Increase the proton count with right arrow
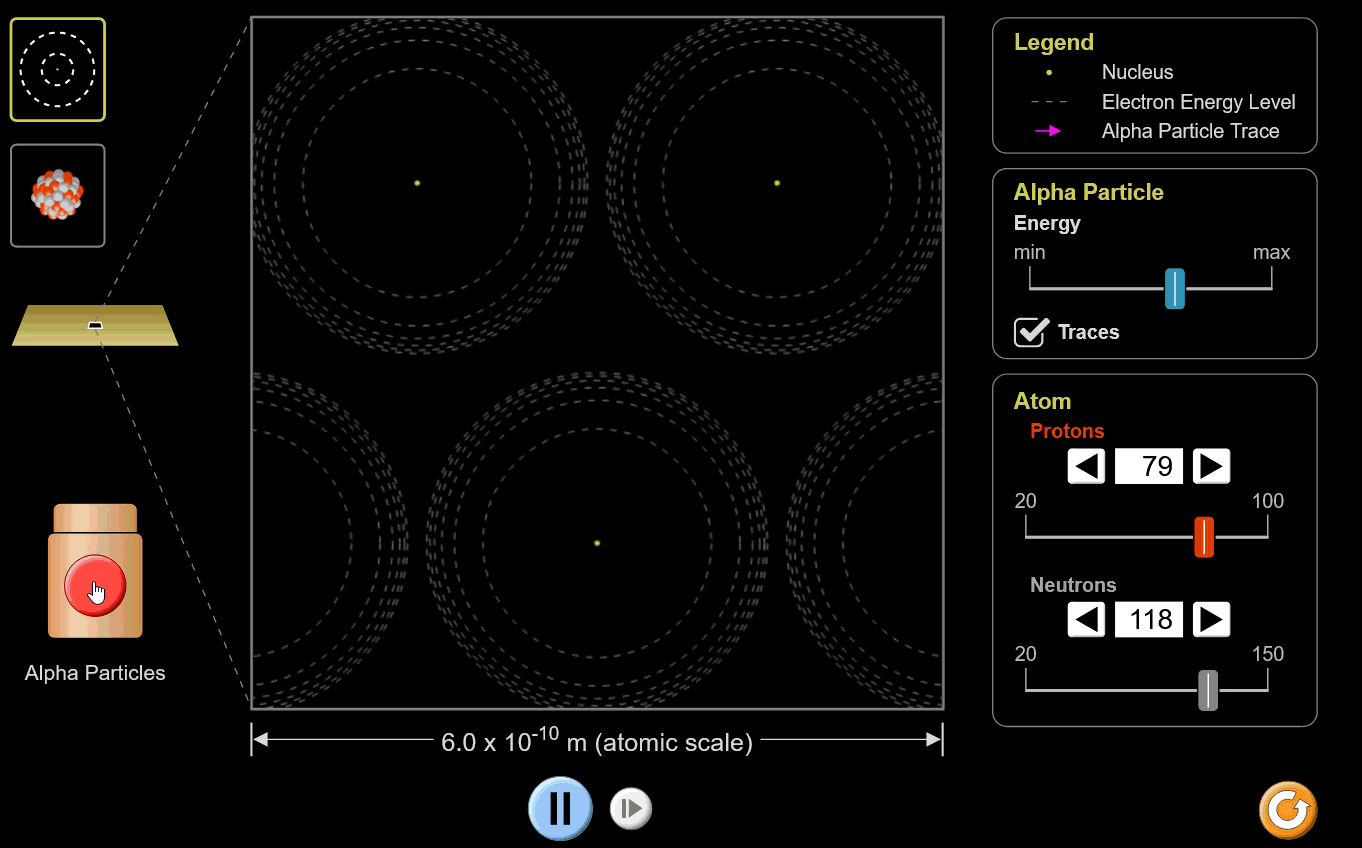 [1211, 466]
